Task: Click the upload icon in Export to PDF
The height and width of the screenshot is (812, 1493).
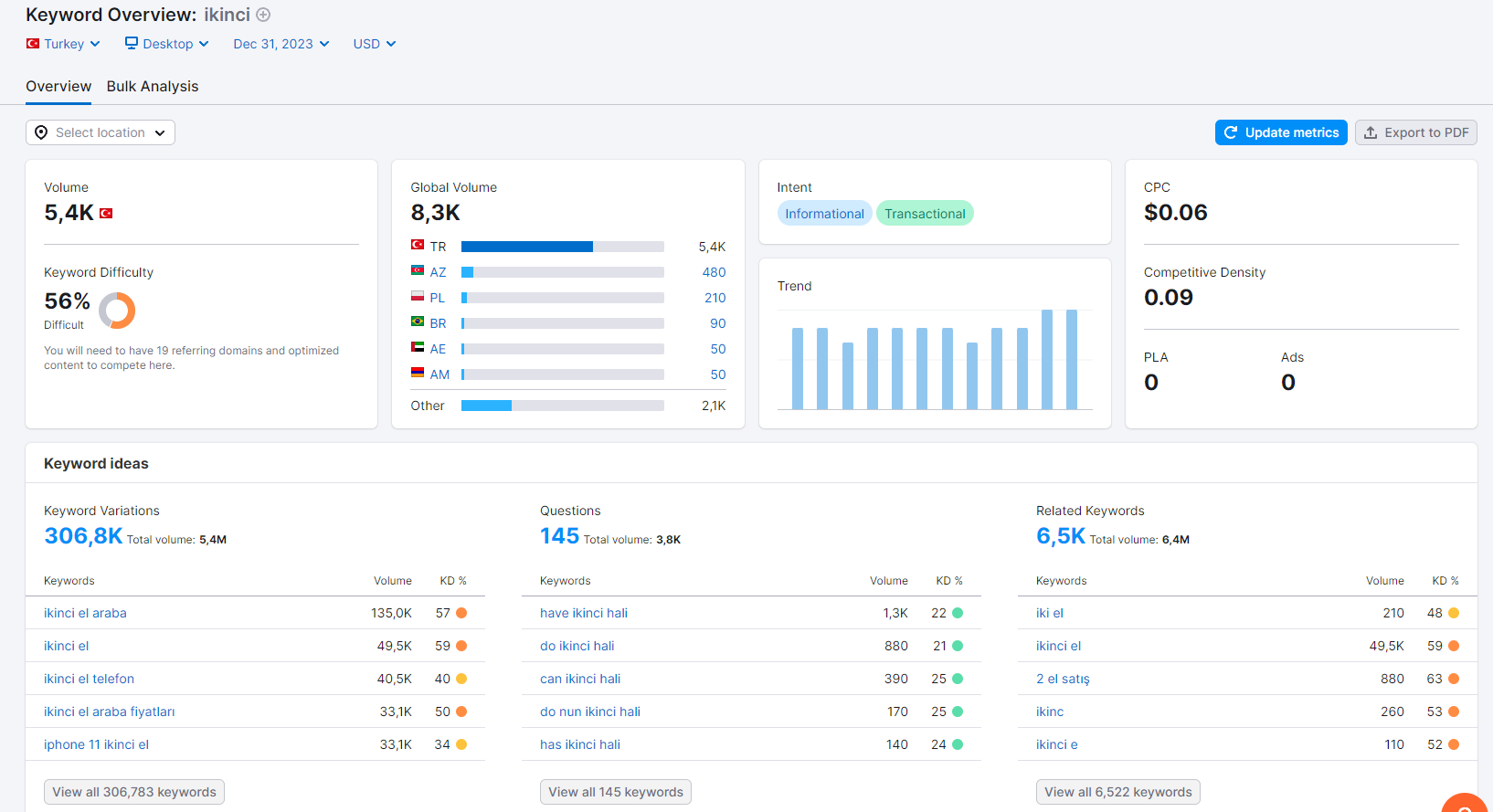Action: click(1371, 132)
